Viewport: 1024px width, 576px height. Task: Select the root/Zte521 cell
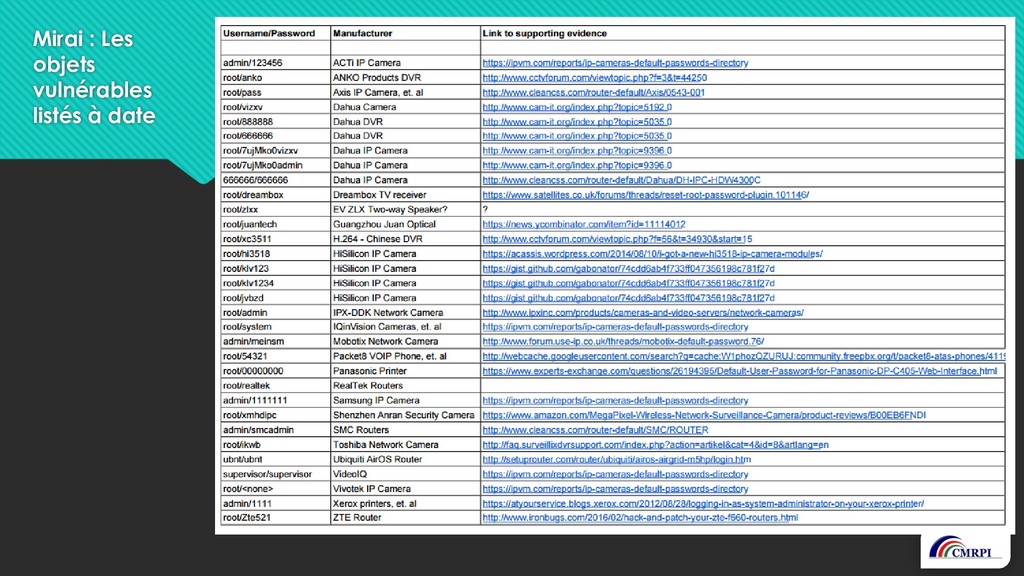(x=276, y=517)
